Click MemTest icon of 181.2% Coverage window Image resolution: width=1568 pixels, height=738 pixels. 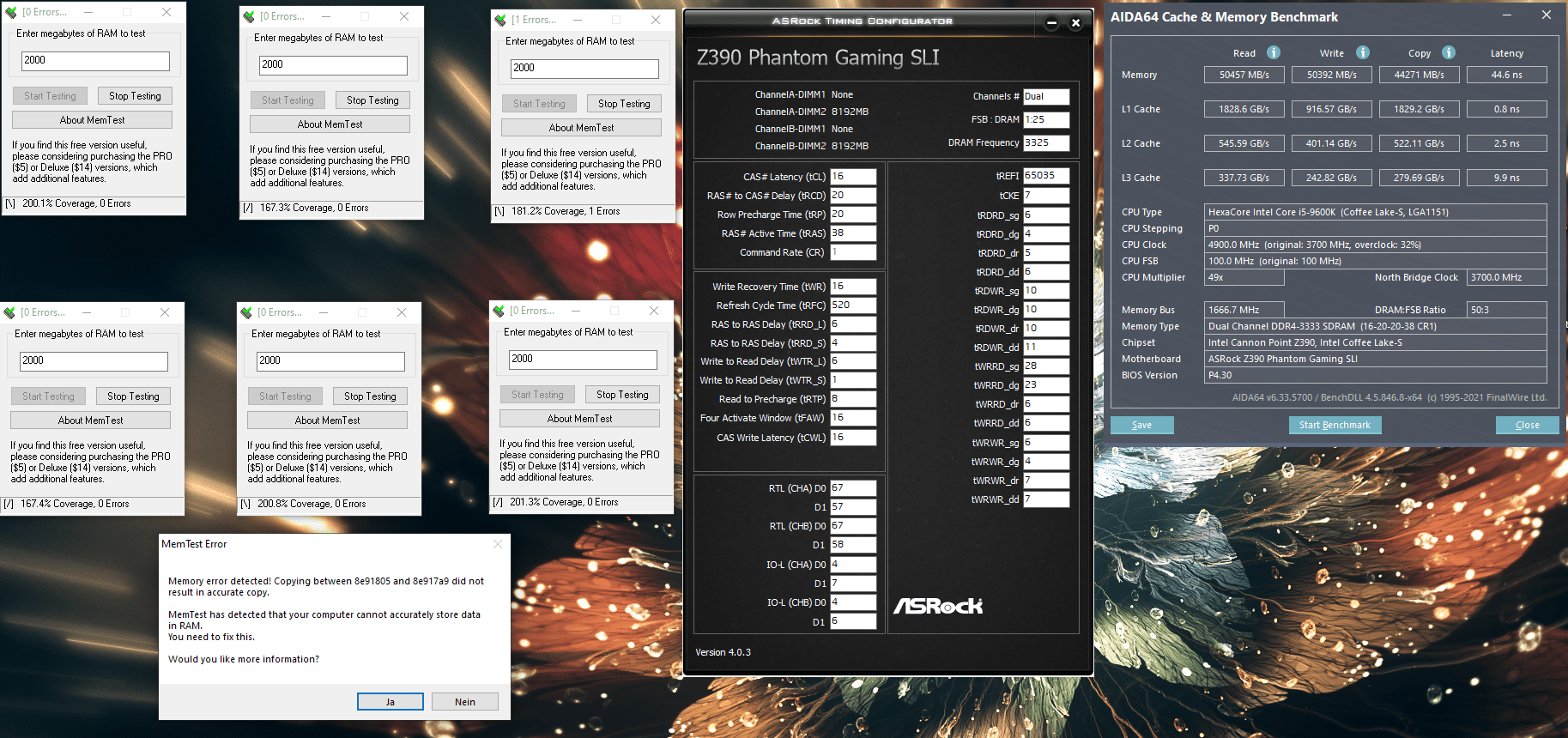pos(500,20)
